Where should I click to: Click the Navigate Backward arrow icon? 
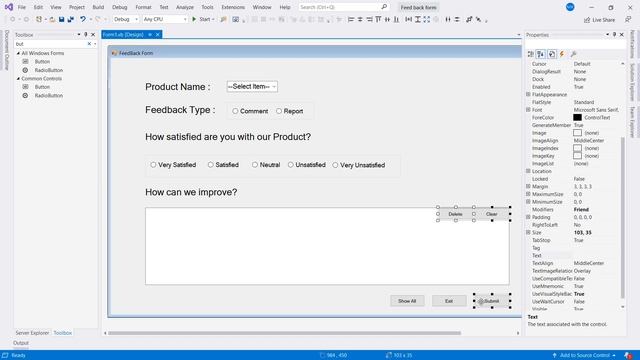point(13,19)
